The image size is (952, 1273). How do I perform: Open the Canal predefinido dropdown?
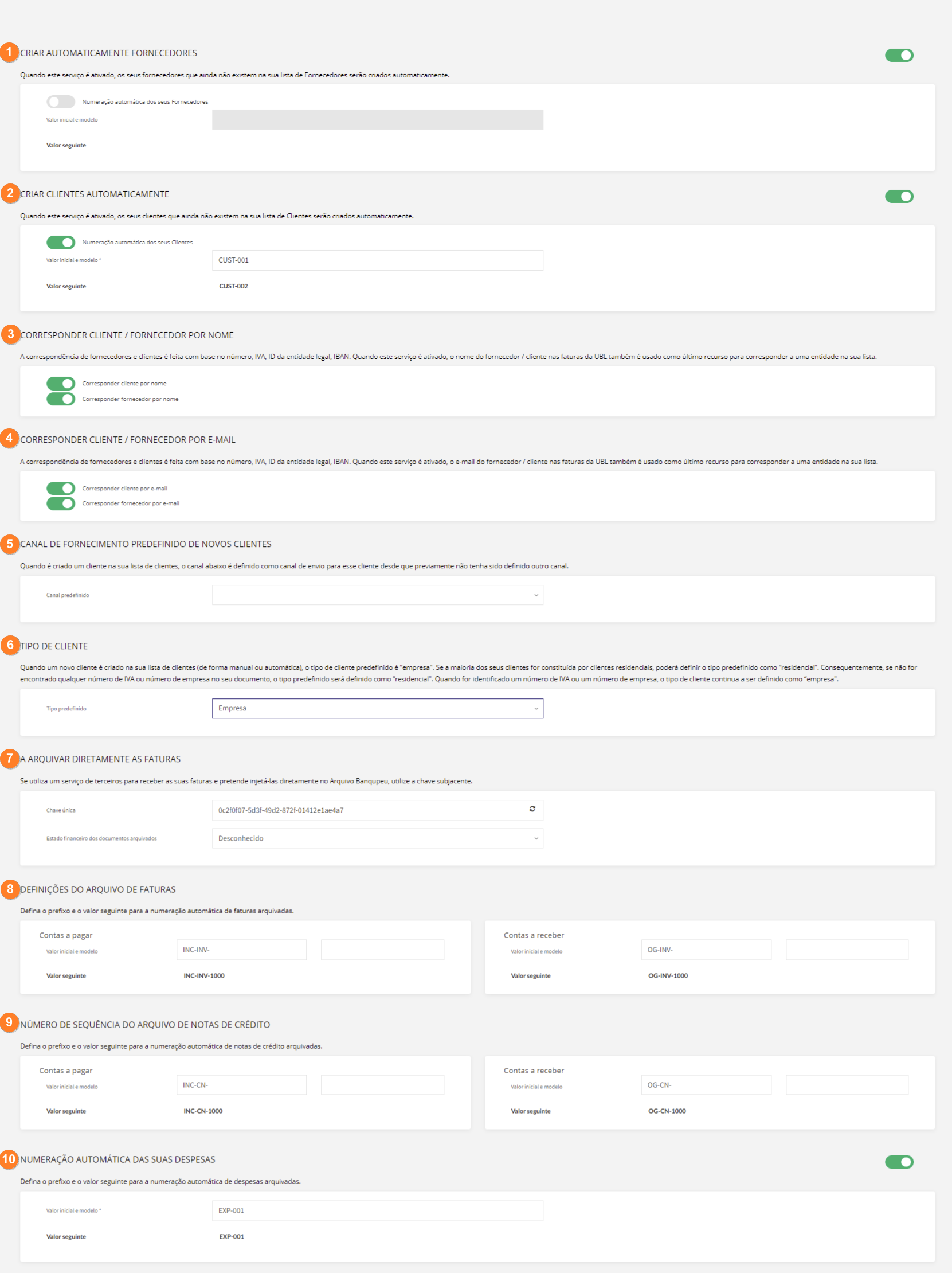coord(377,595)
